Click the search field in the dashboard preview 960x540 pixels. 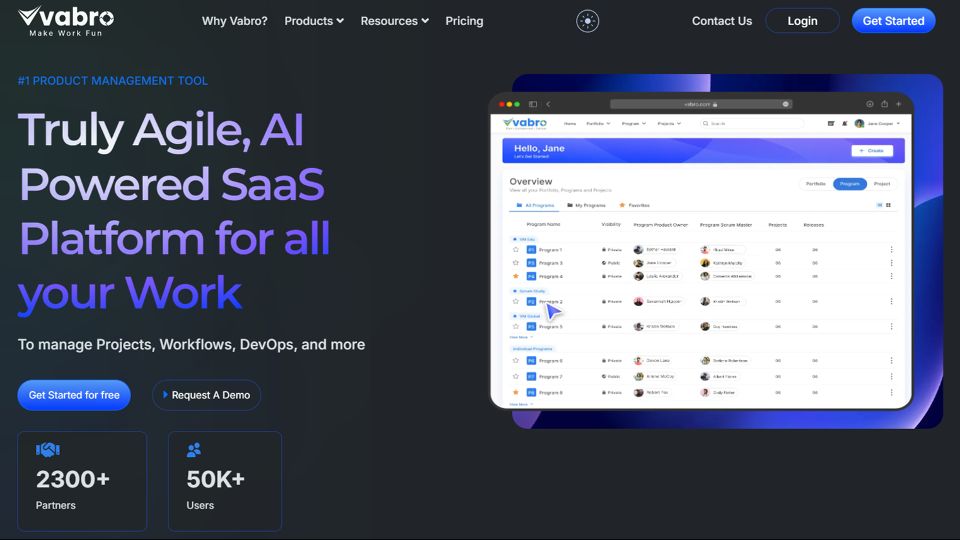click(x=752, y=124)
